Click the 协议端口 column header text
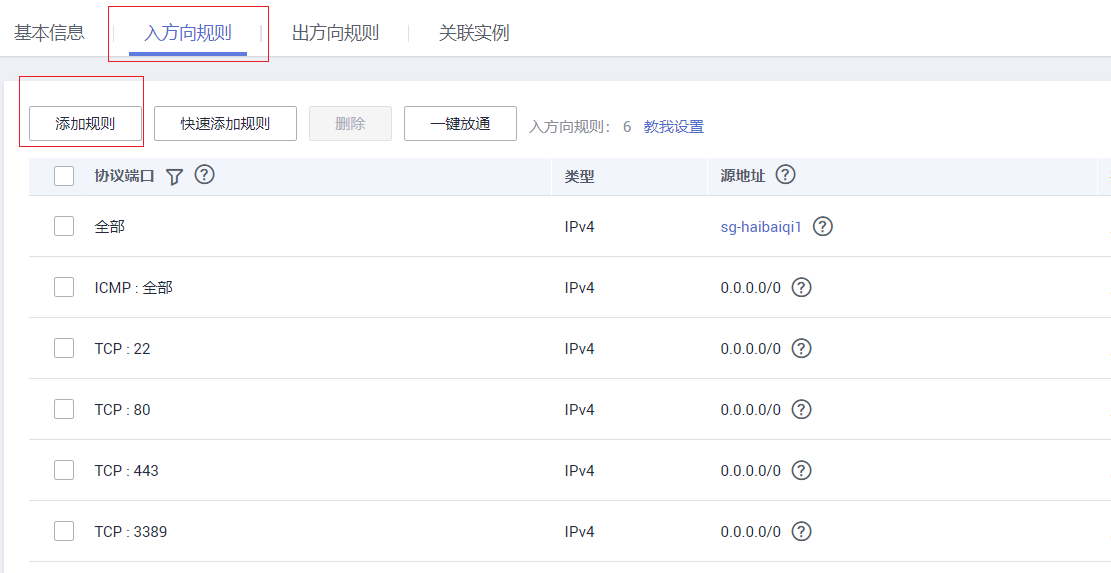1111x573 pixels. [x=124, y=176]
